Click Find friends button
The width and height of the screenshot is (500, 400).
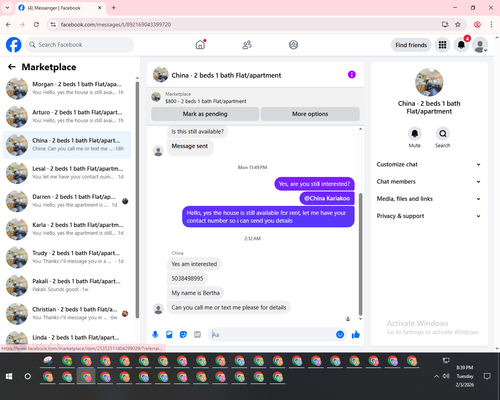click(411, 45)
